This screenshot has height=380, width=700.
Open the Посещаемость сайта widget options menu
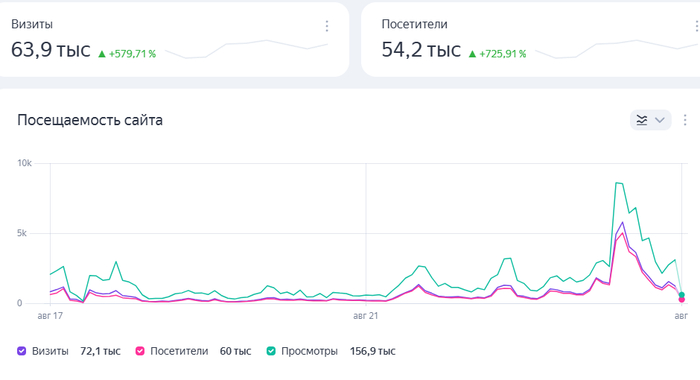click(685, 120)
